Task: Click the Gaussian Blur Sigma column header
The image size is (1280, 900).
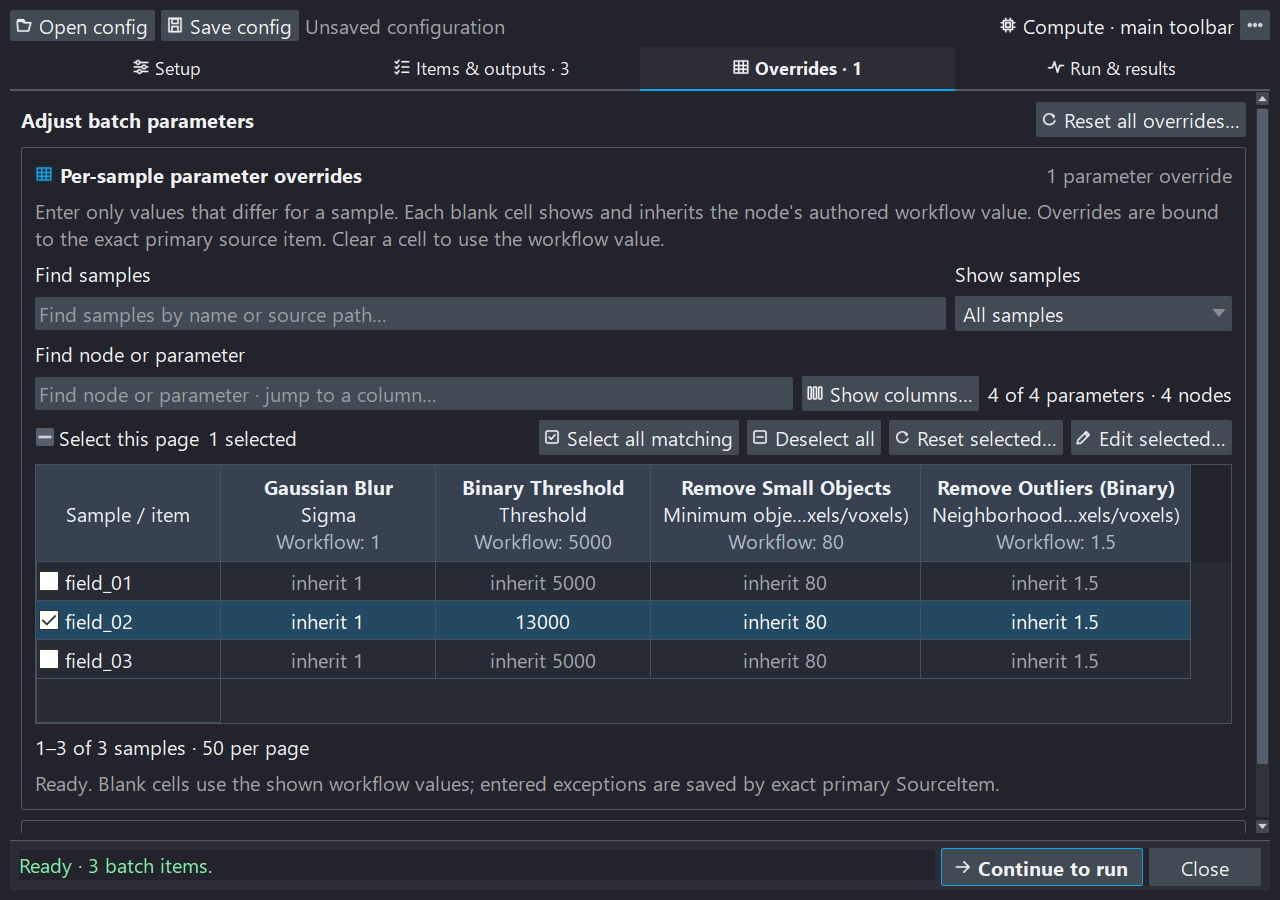Action: point(328,514)
